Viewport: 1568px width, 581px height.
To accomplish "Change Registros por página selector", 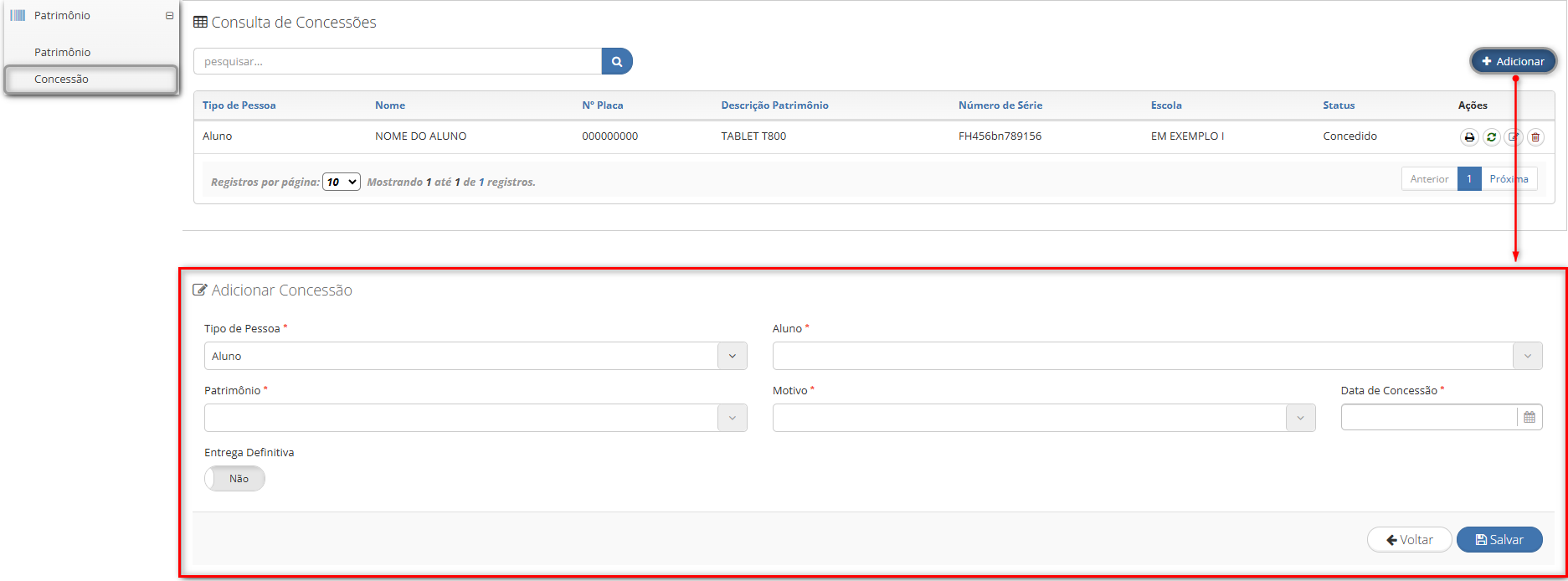I will (342, 182).
